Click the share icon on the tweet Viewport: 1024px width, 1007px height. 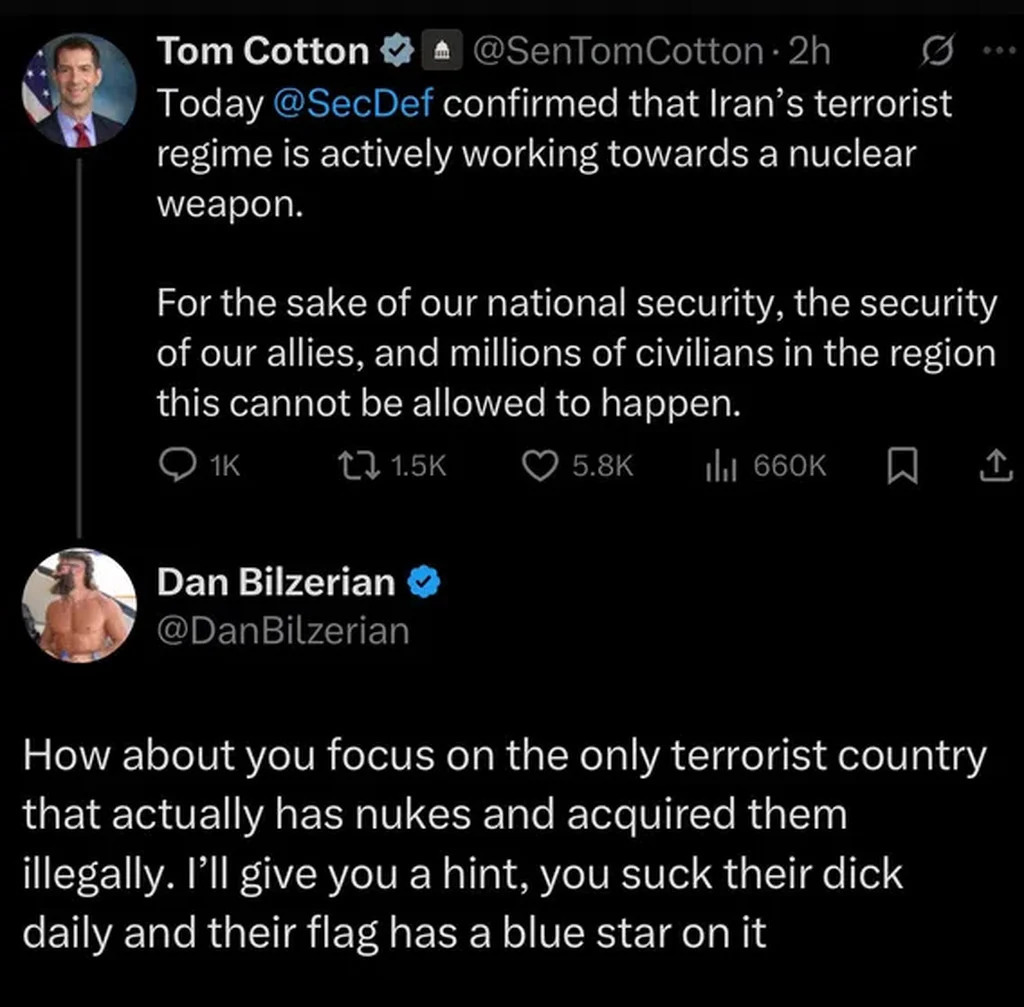pos(993,464)
